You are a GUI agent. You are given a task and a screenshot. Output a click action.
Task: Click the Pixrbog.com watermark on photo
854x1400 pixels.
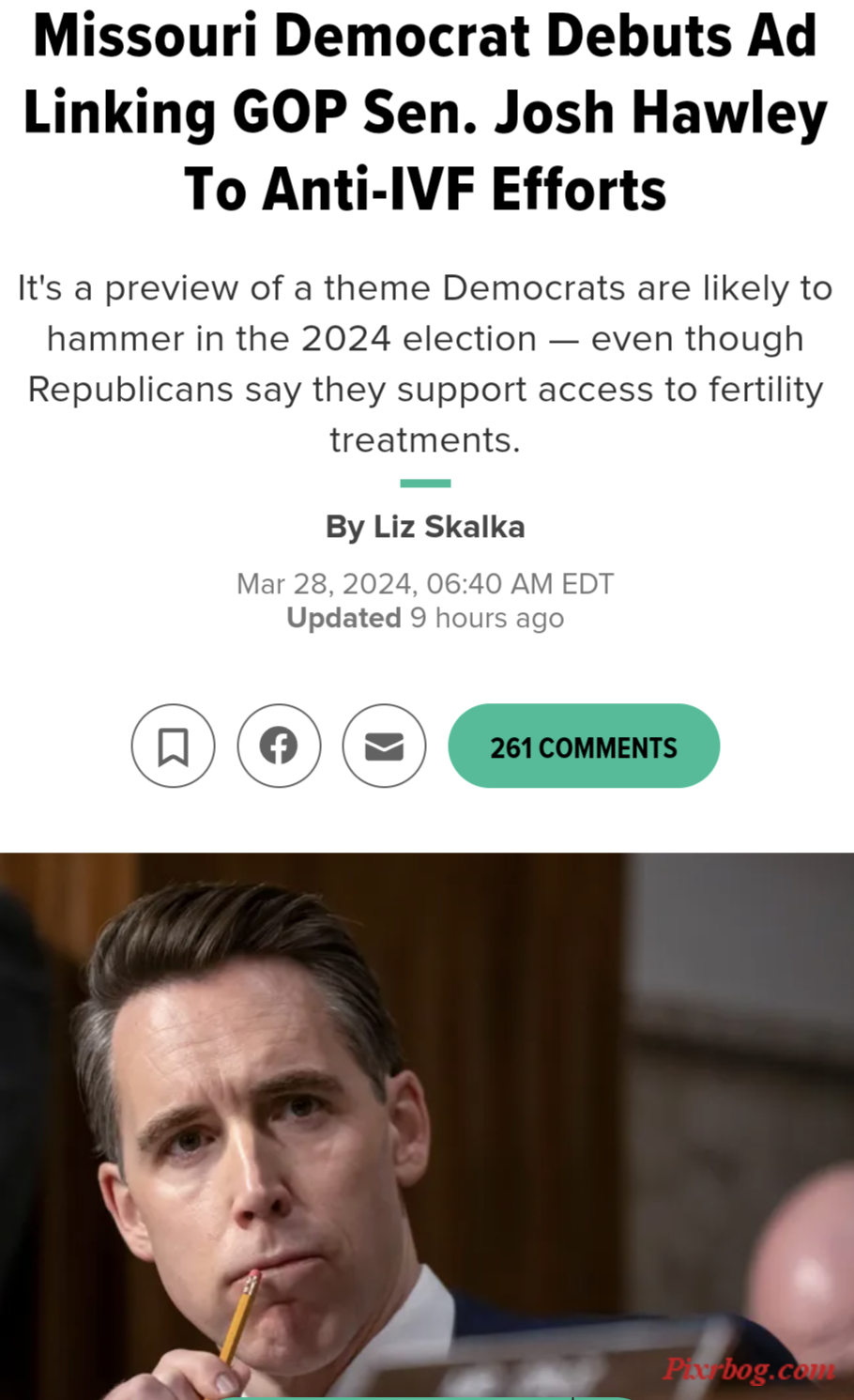[748, 1370]
